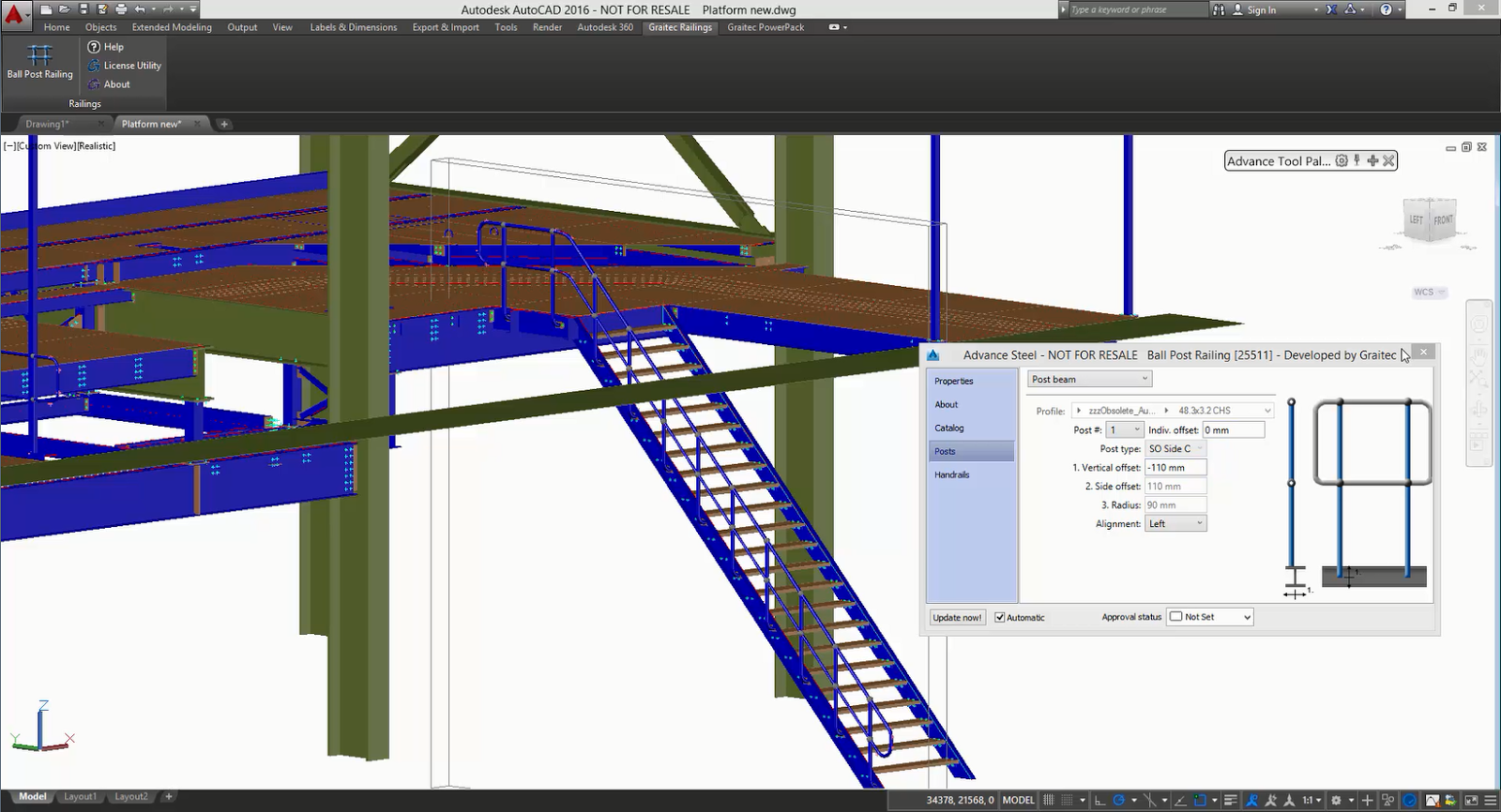
Task: Open the License Utility
Action: [124, 66]
